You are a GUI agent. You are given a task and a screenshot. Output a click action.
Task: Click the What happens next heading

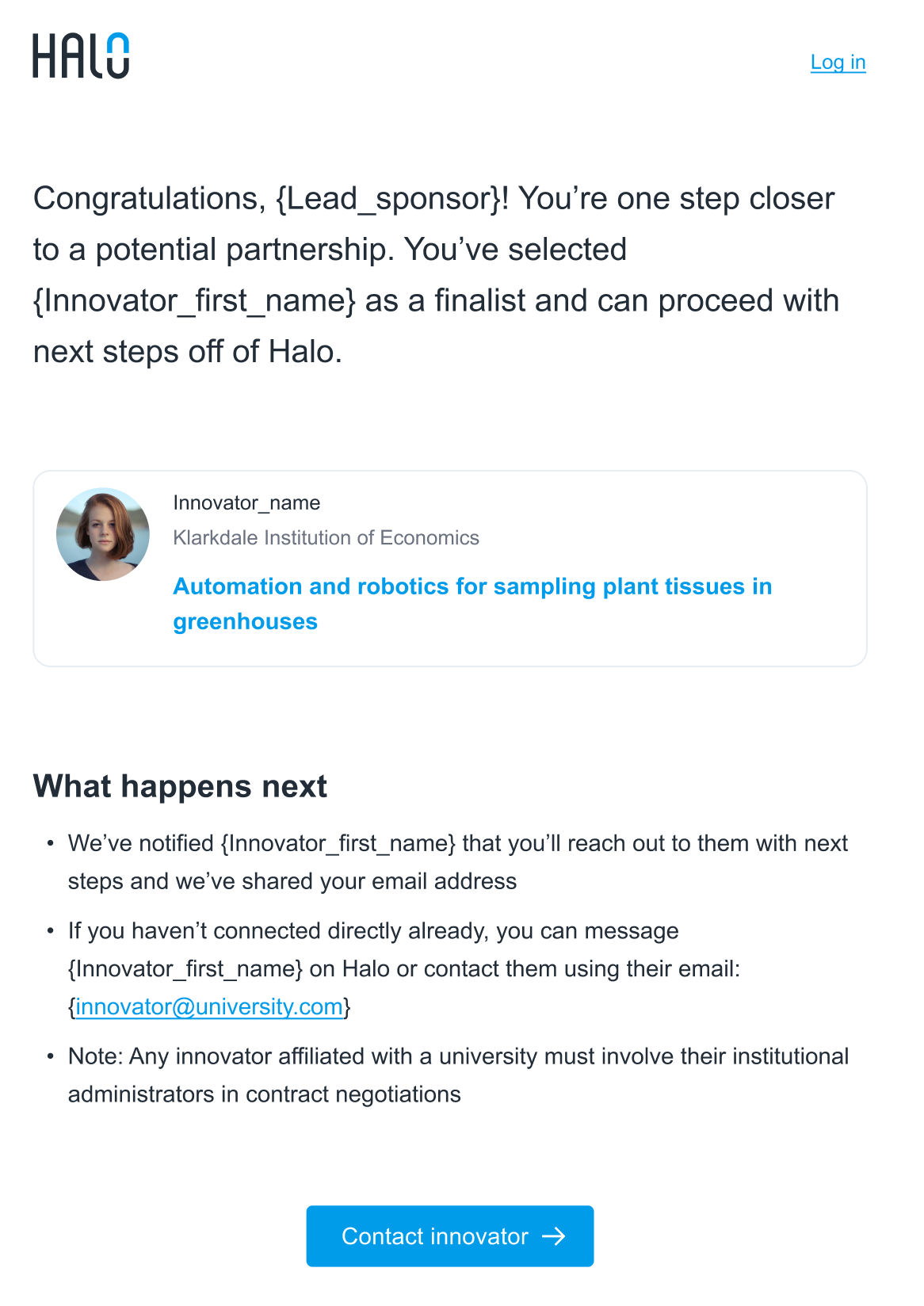click(x=180, y=787)
